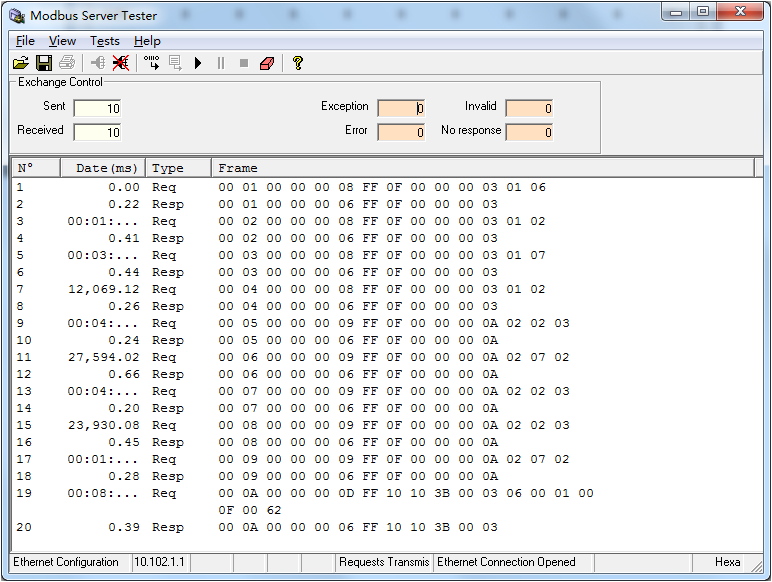Viewport: 772px width, 582px height.
Task: Stop the exchange with the Stop icon
Action: coord(244,63)
